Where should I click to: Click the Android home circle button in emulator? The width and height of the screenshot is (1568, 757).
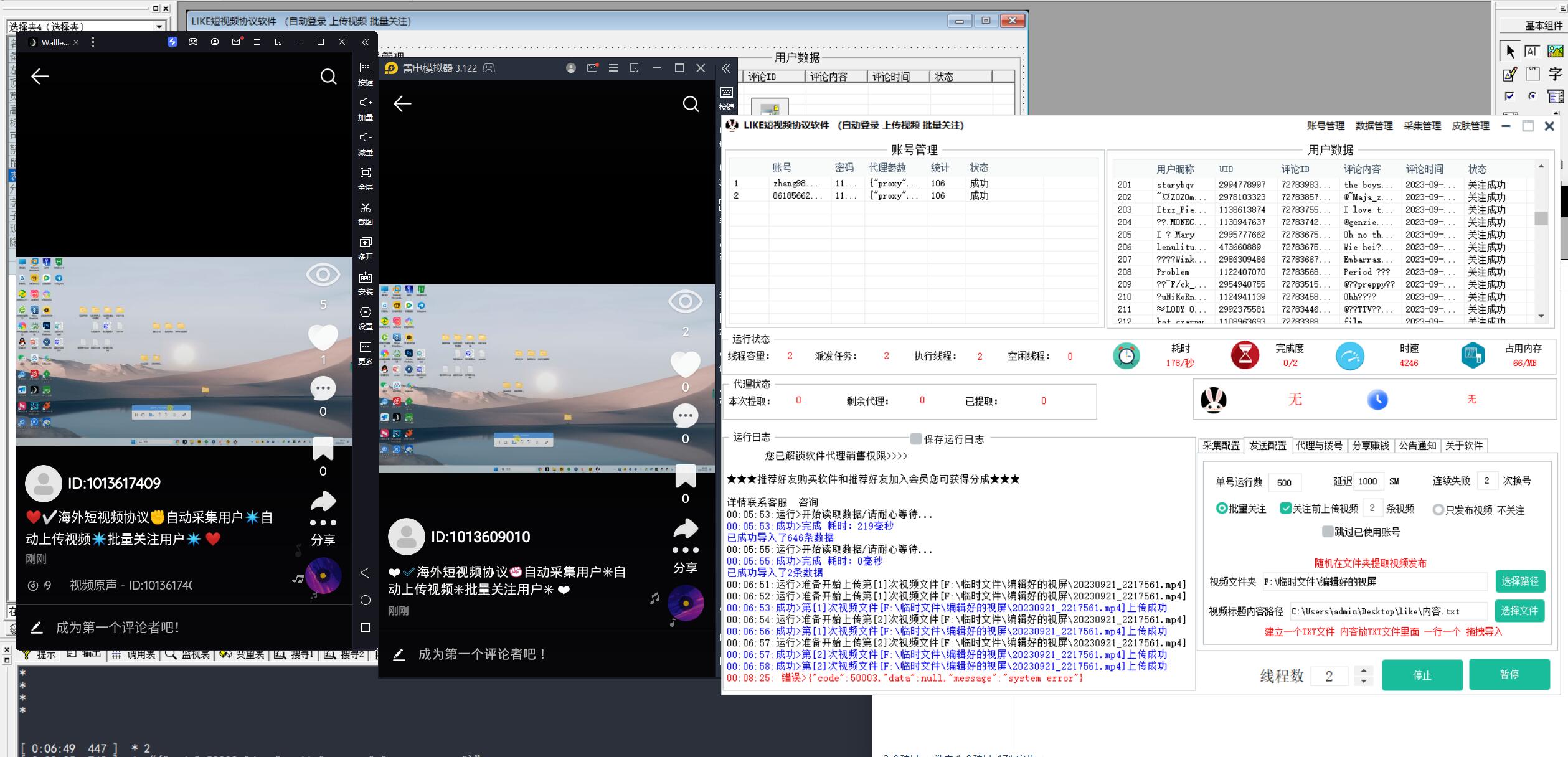(x=366, y=600)
